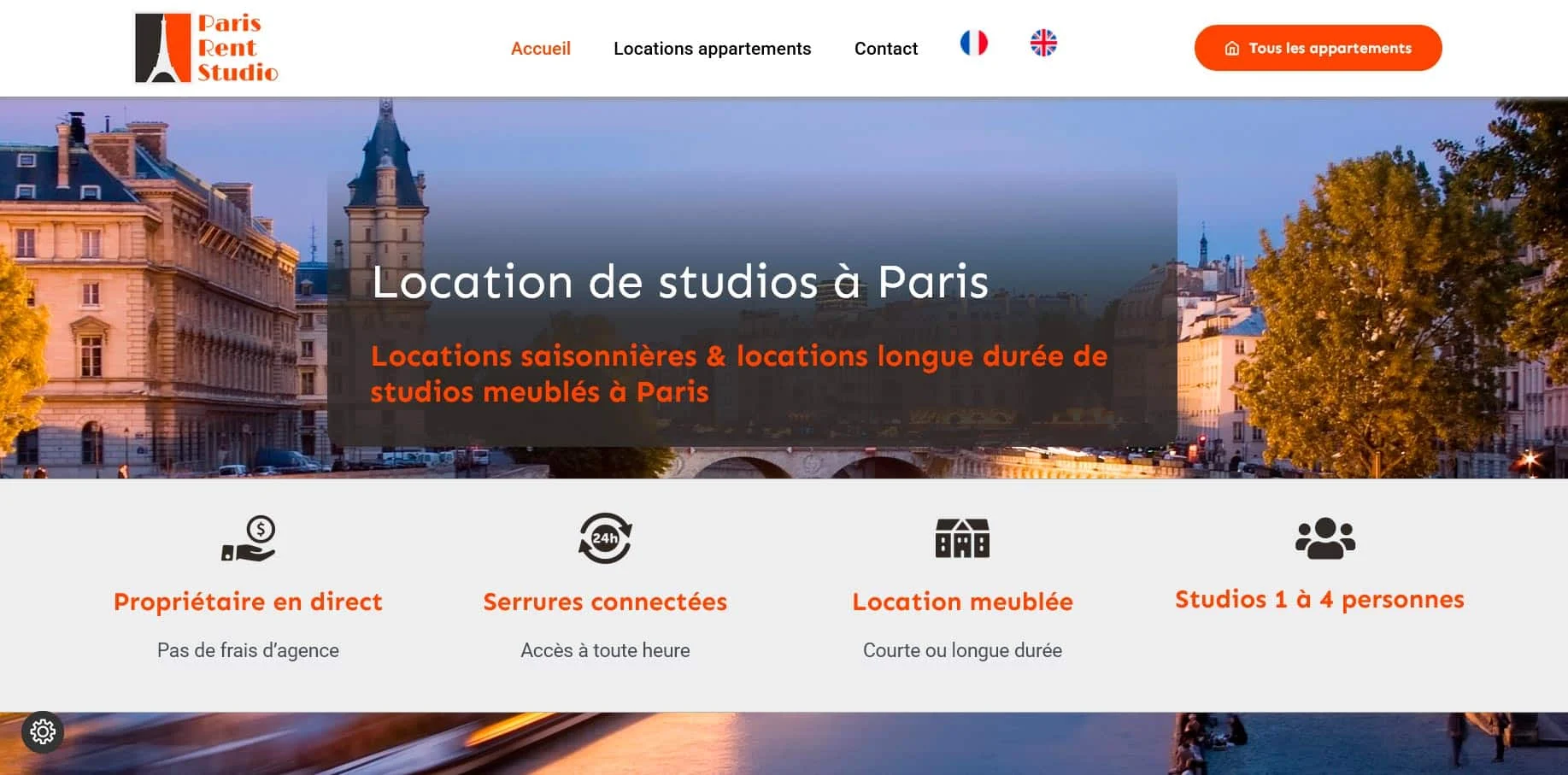Click the orange Locations saisonnières subtitle
Image resolution: width=1568 pixels, height=775 pixels.
[x=739, y=373]
